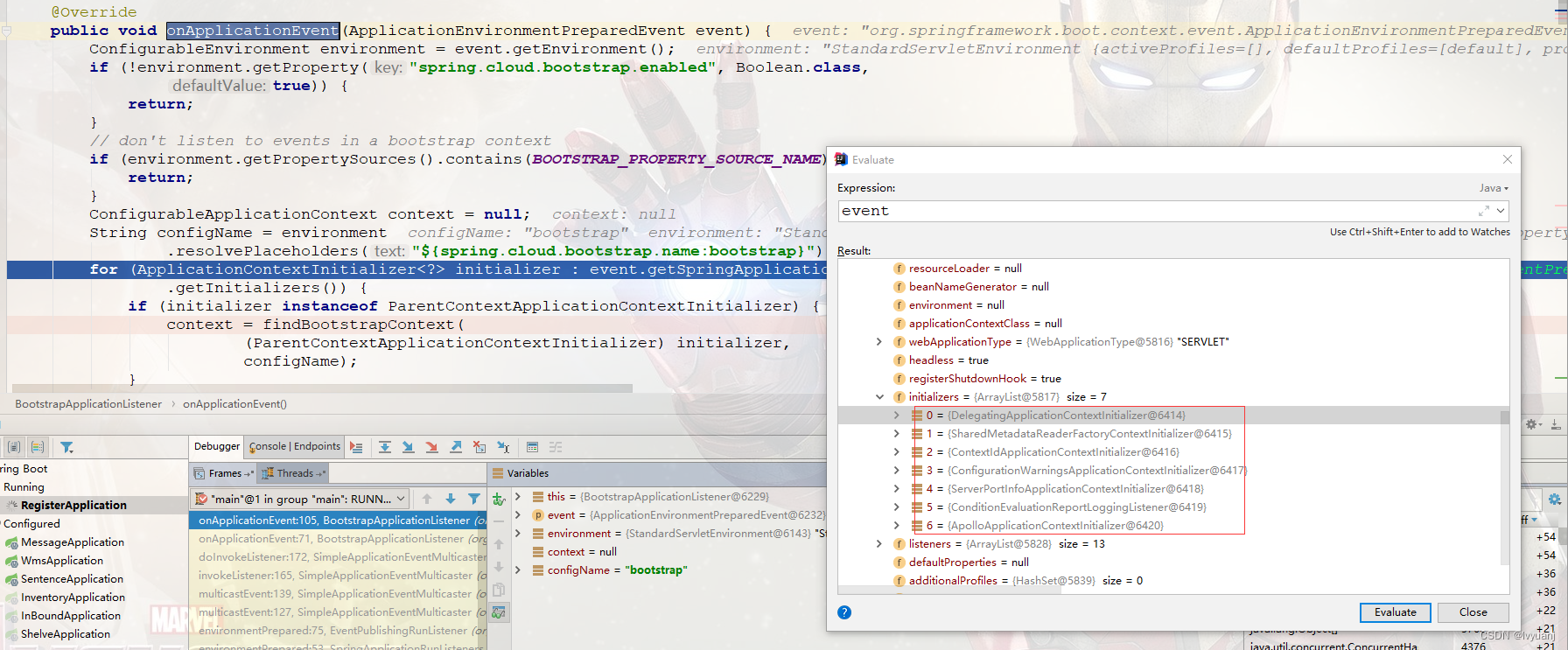Click the Services filter funnel icon
This screenshot has width=1568, height=650.
pyautogui.click(x=66, y=447)
